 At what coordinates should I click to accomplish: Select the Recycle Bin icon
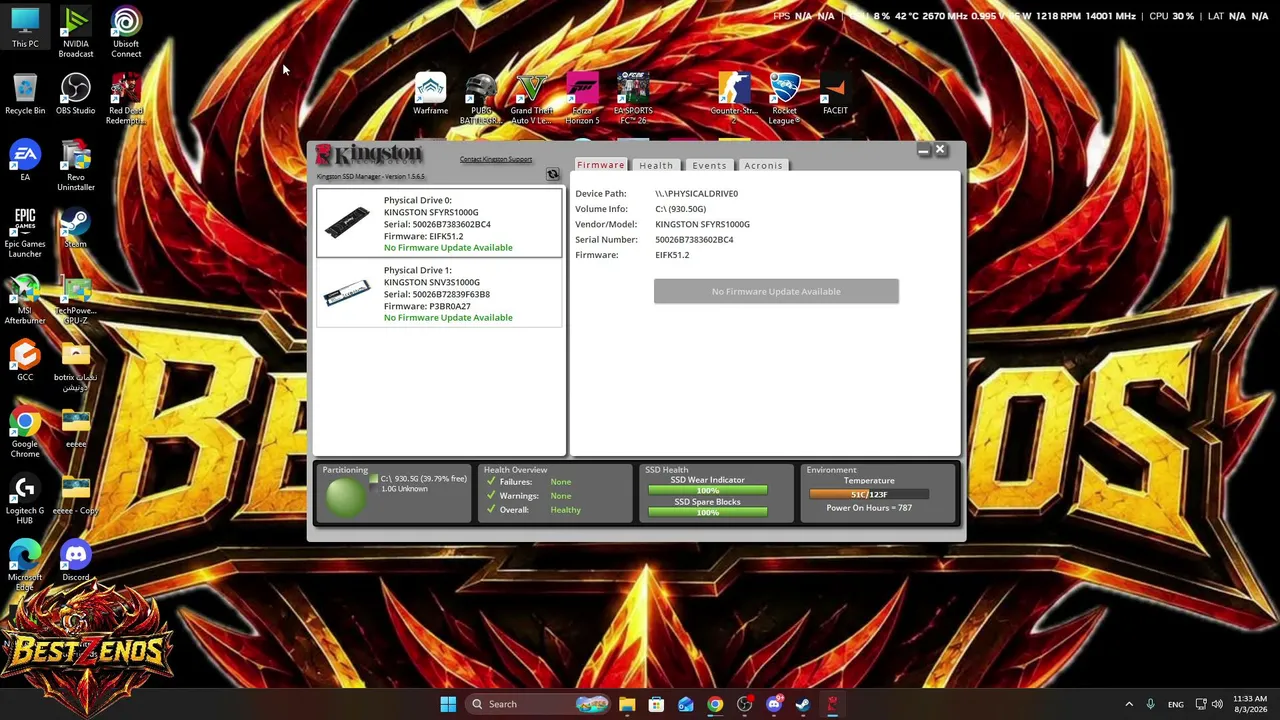25,95
